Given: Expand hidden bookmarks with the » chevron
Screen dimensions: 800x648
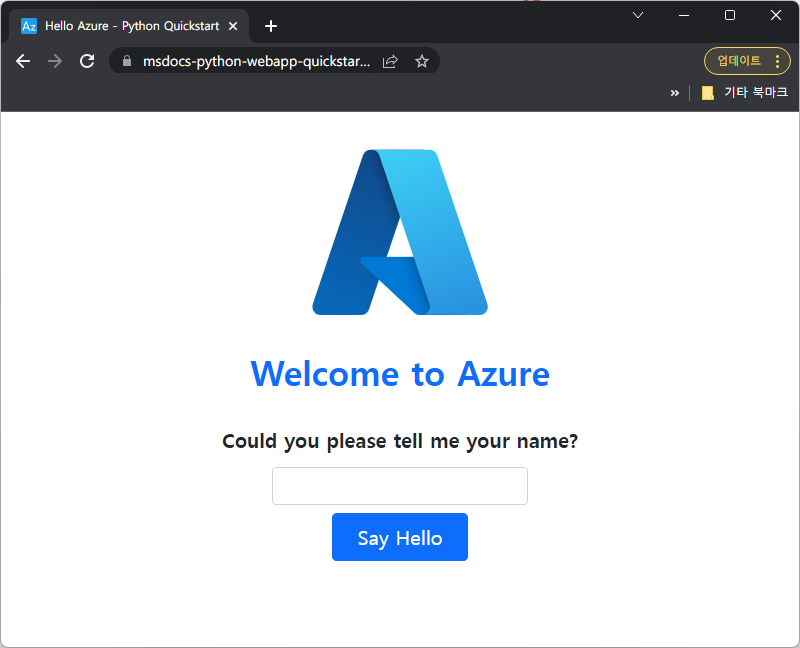Looking at the screenshot, I should tap(675, 93).
